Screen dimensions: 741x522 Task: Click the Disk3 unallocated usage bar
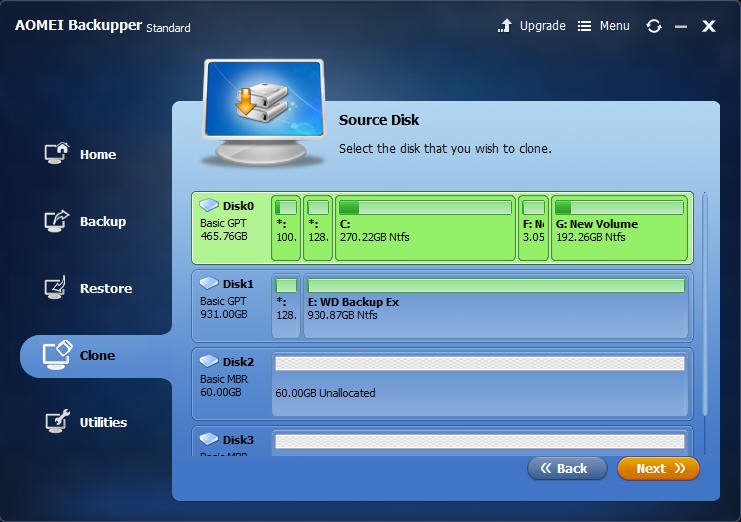pos(480,441)
